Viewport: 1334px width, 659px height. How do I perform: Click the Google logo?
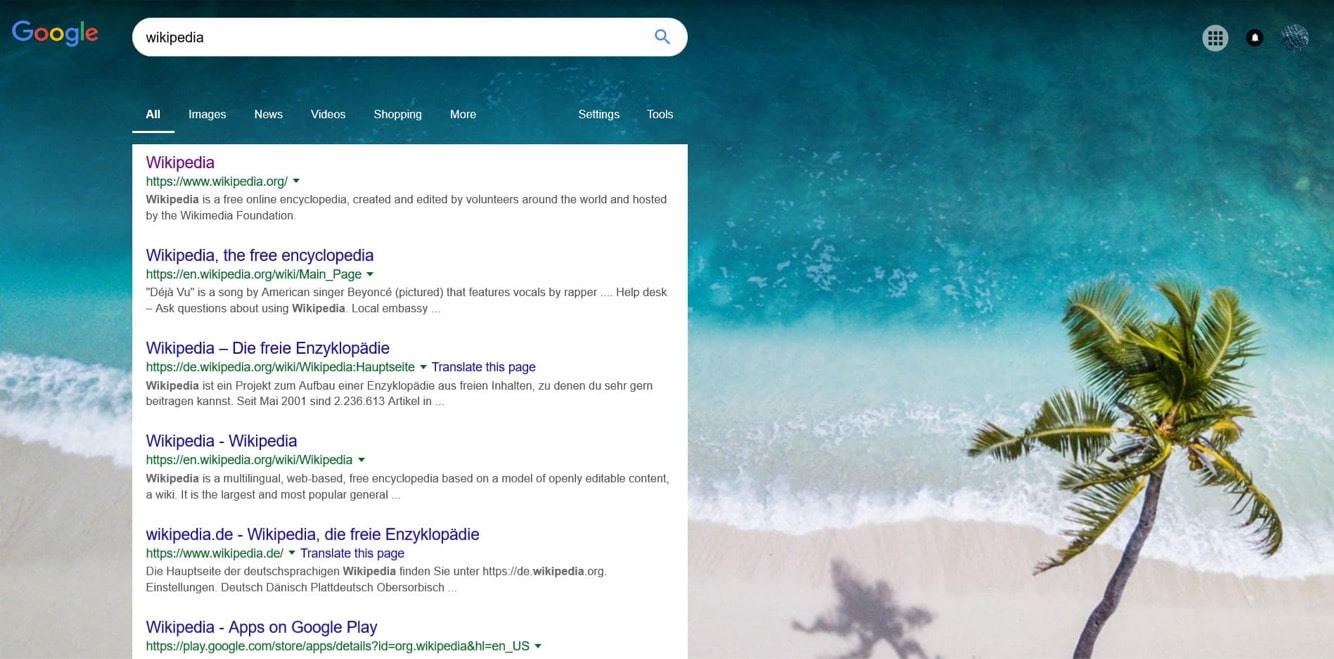(x=55, y=33)
